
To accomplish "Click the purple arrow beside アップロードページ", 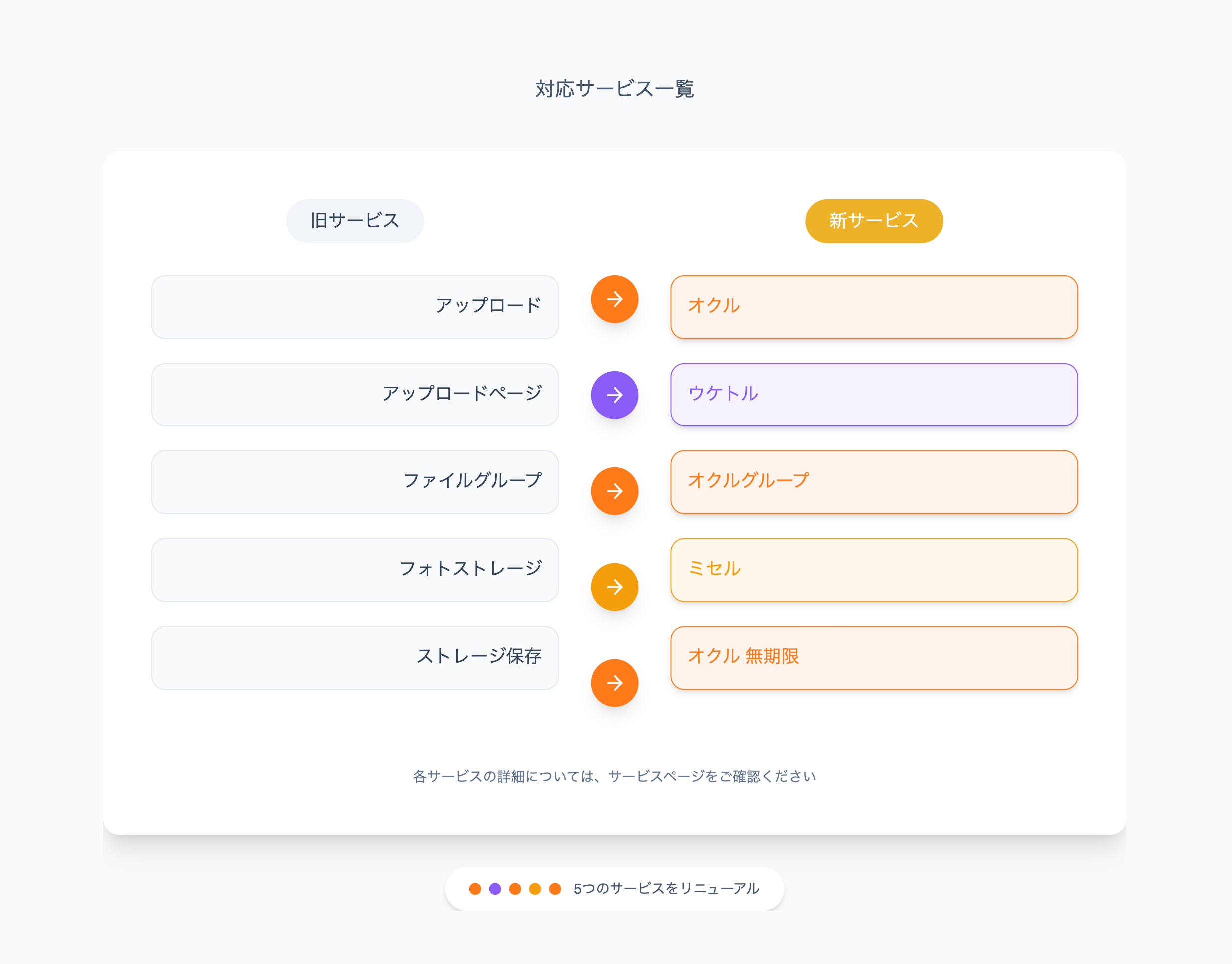I will 615,395.
